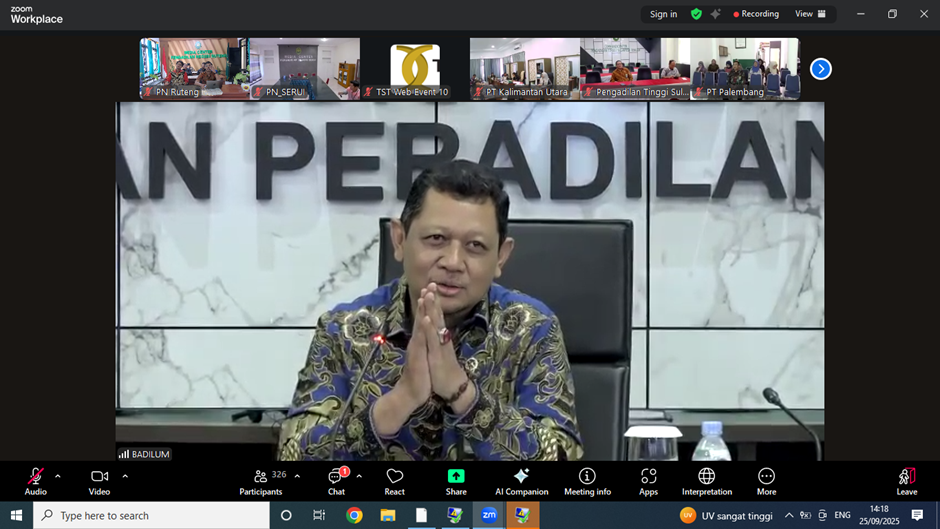Click the Leave meeting button
The width and height of the screenshot is (940, 529).
[907, 481]
